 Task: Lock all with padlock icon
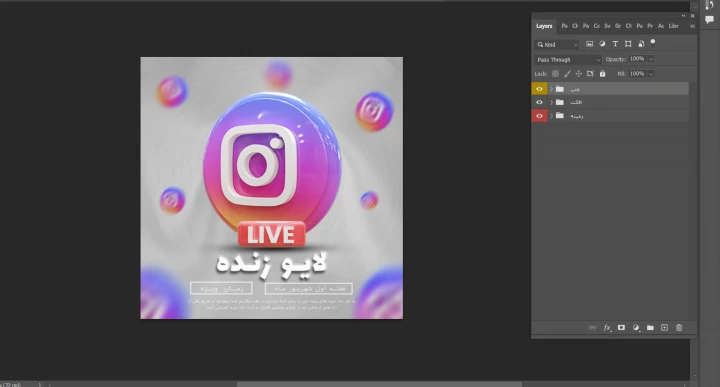pyautogui.click(x=602, y=73)
